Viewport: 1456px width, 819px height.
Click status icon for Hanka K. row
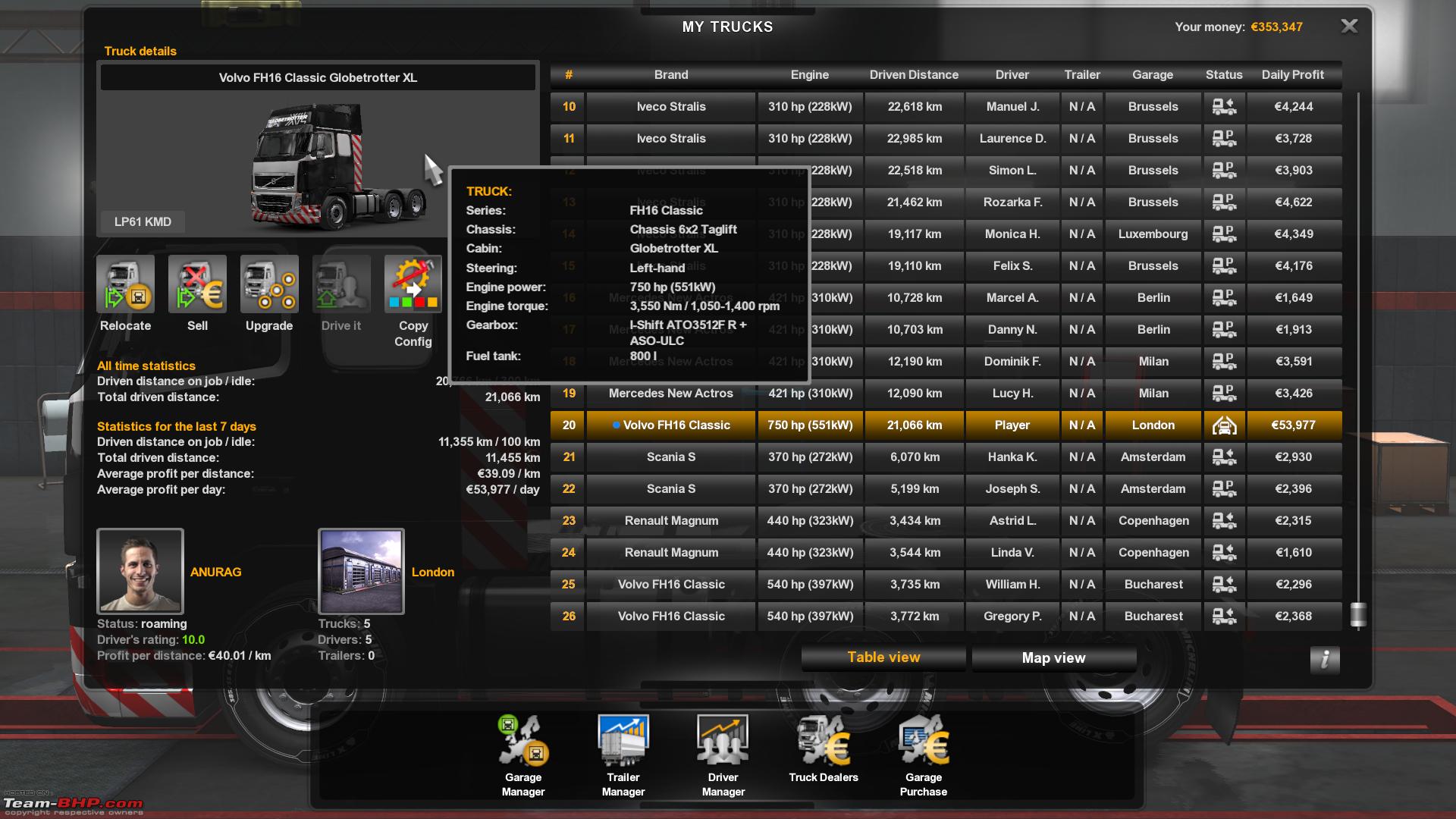click(x=1224, y=457)
